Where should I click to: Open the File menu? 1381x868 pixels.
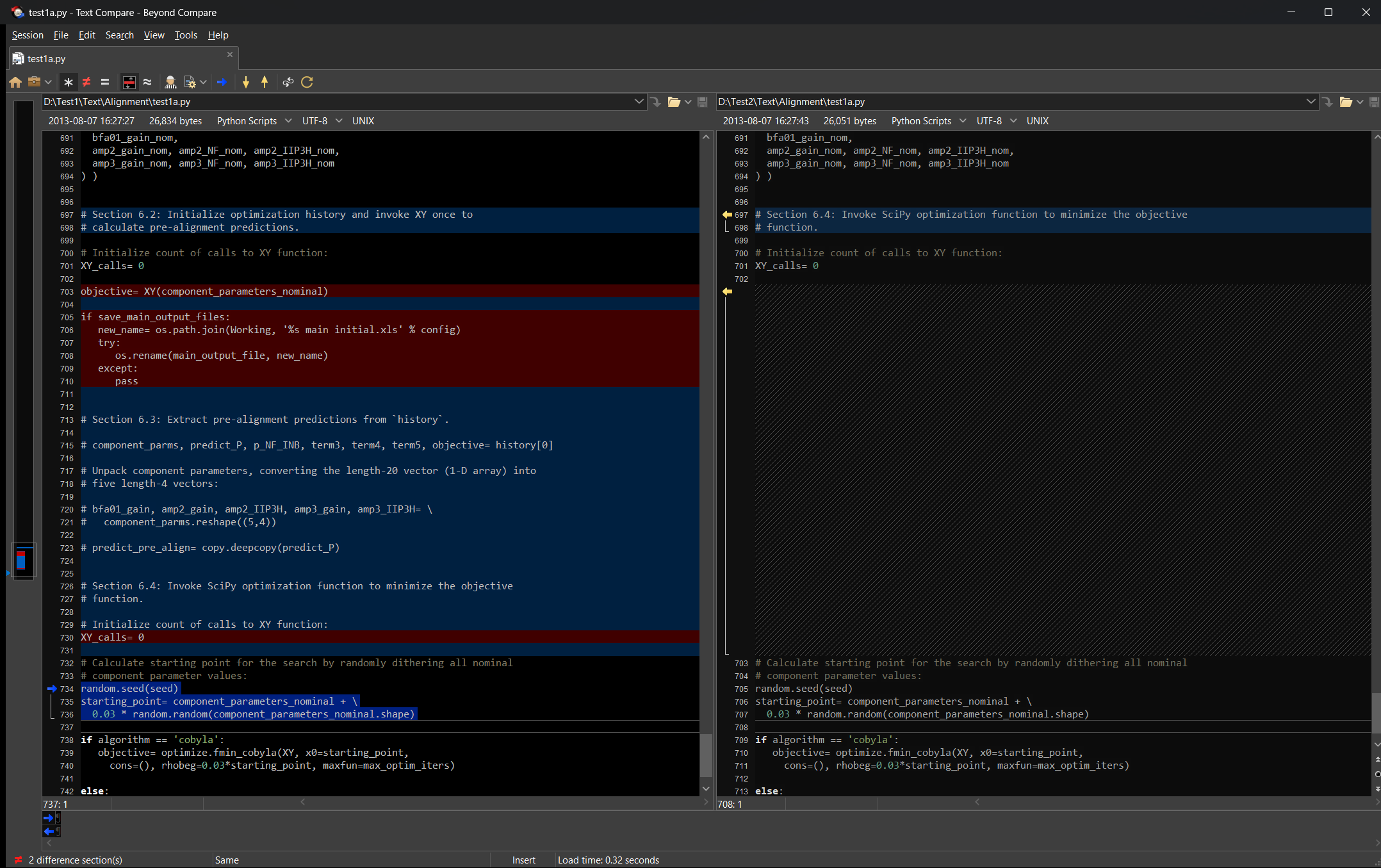tap(61, 35)
